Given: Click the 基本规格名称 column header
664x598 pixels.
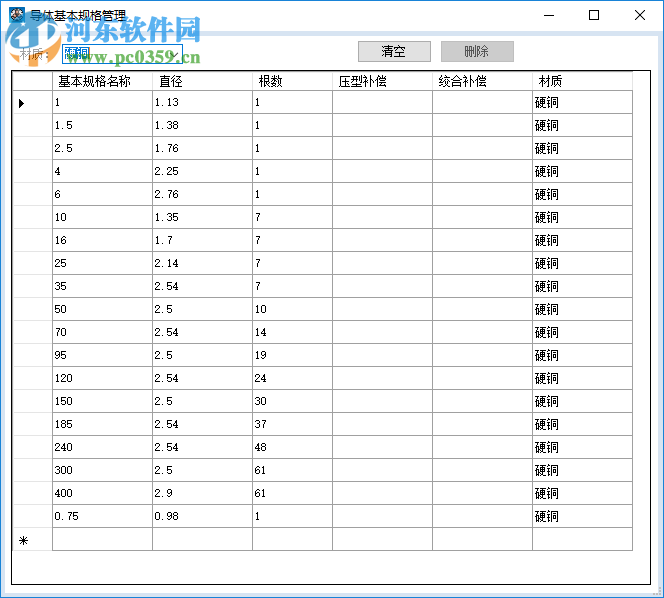Looking at the screenshot, I should point(102,81).
